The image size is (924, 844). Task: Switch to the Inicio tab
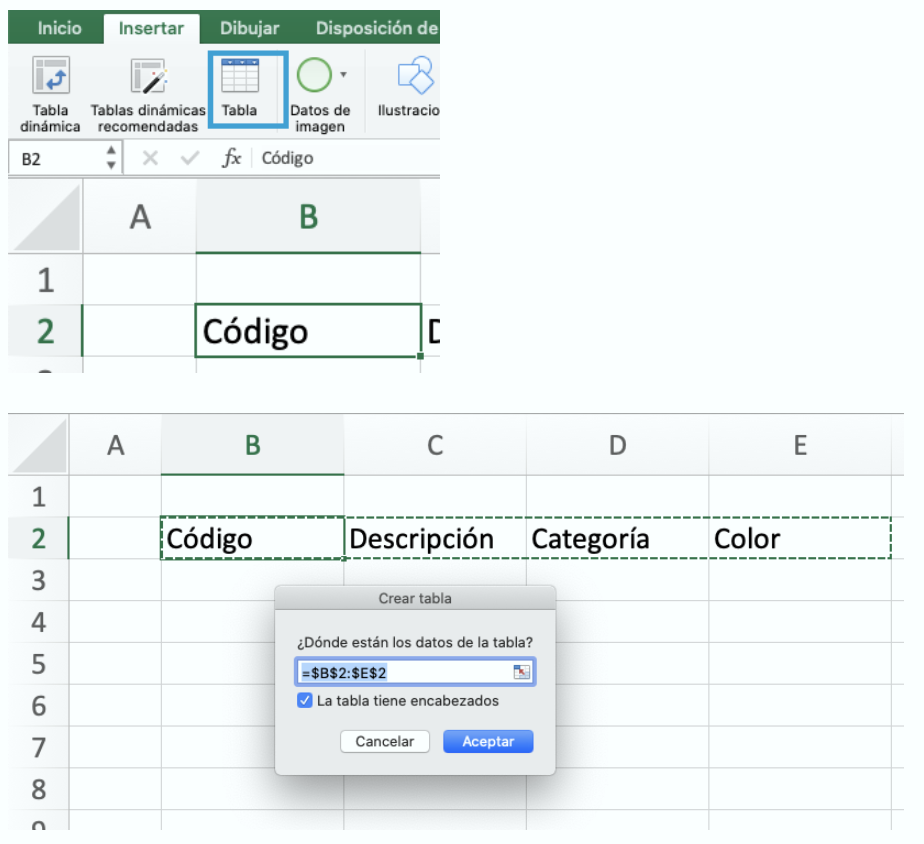point(59,28)
